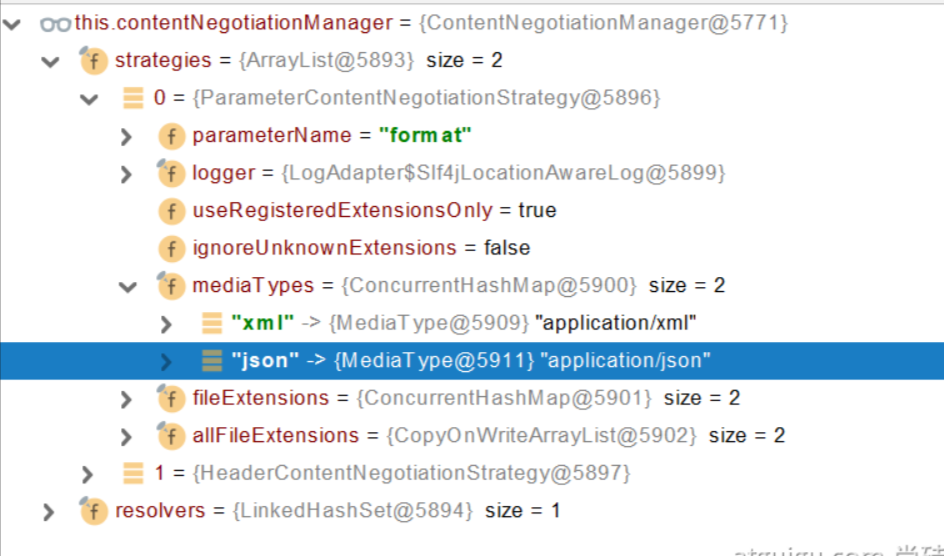This screenshot has height=556, width=944.
Task: Collapse the mediaTypes ConcurrentHashMap node
Action: click(x=127, y=286)
